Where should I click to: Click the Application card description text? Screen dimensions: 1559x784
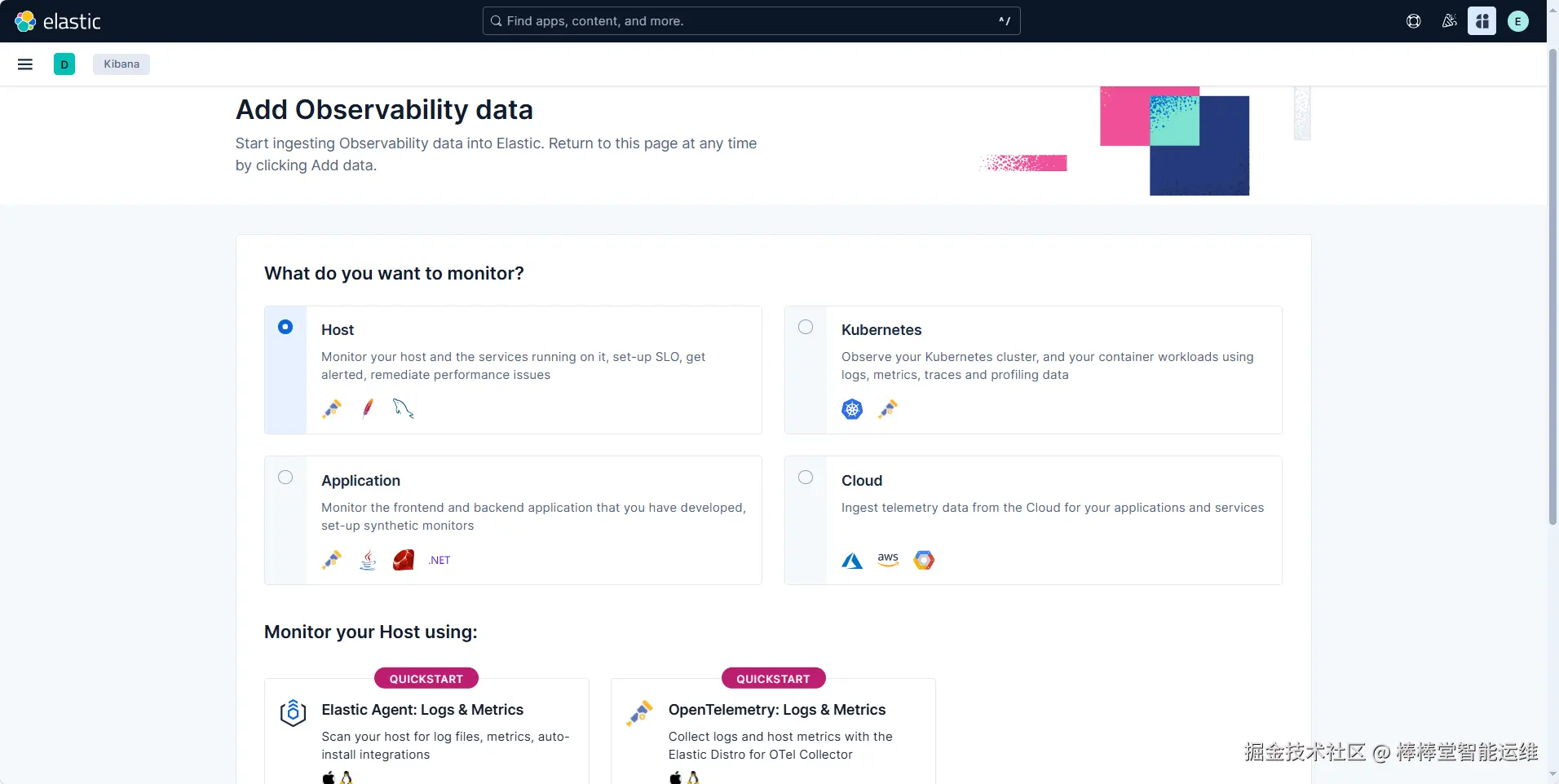(533, 517)
